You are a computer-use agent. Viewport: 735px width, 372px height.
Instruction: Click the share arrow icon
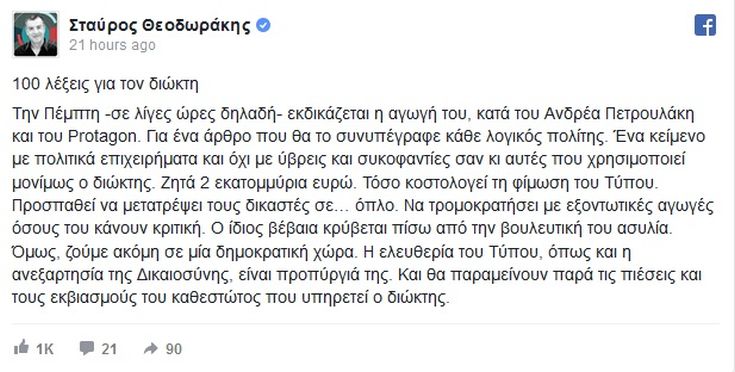151,348
